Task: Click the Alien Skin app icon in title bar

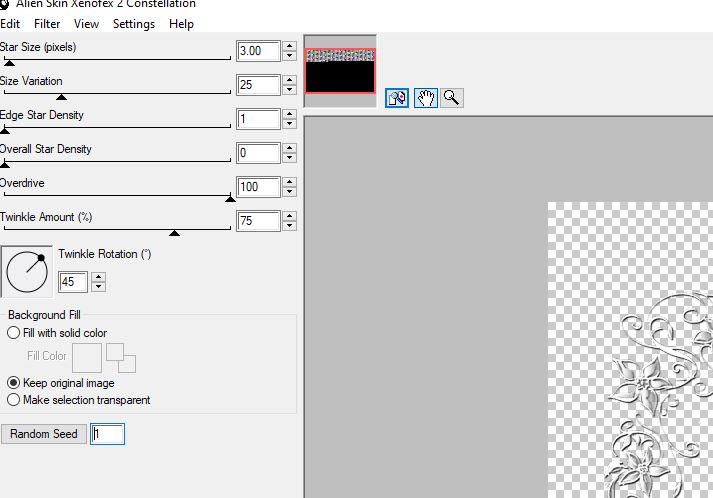Action: click(4, 4)
